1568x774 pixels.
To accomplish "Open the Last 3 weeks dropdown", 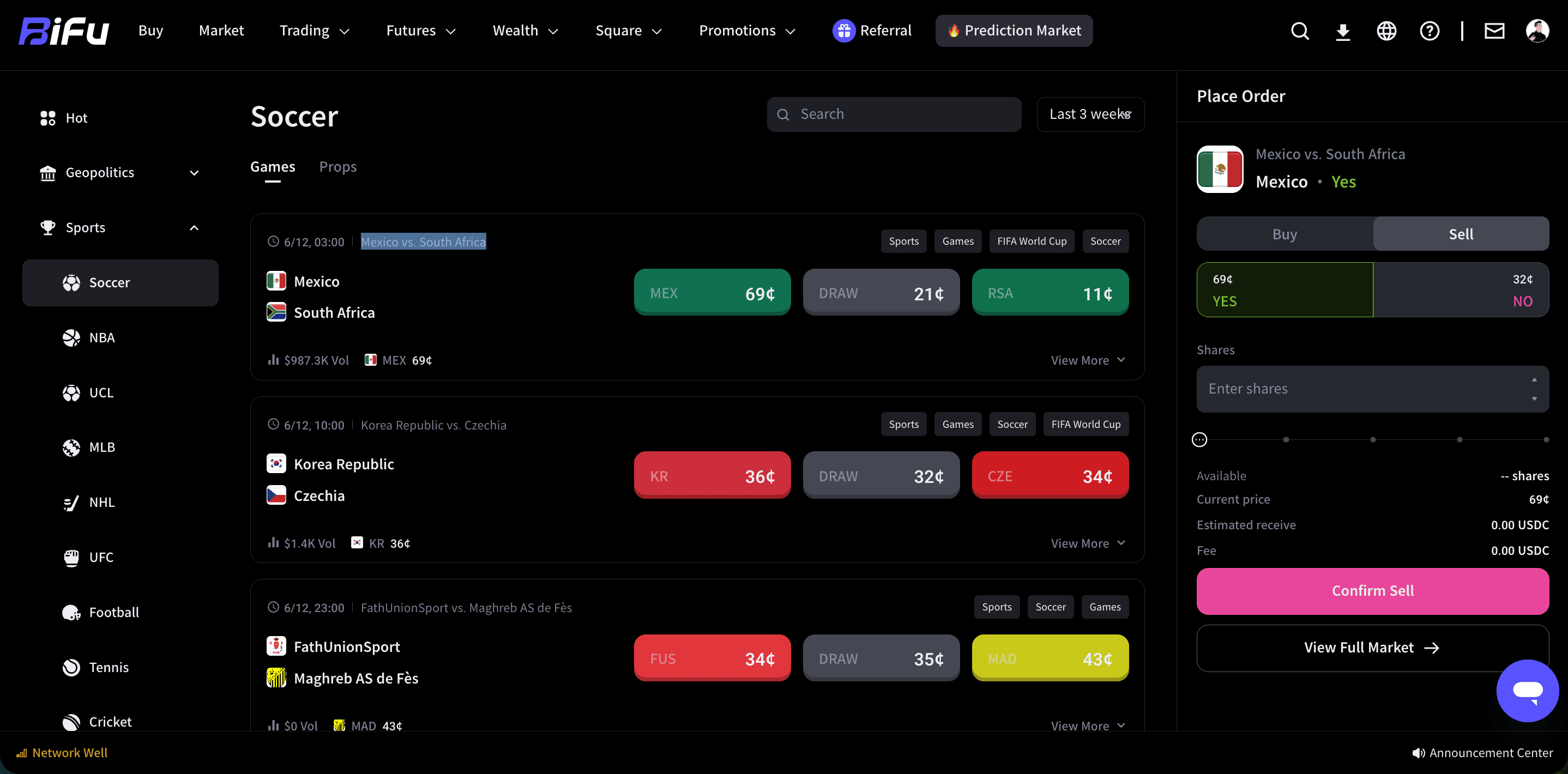I will point(1090,114).
